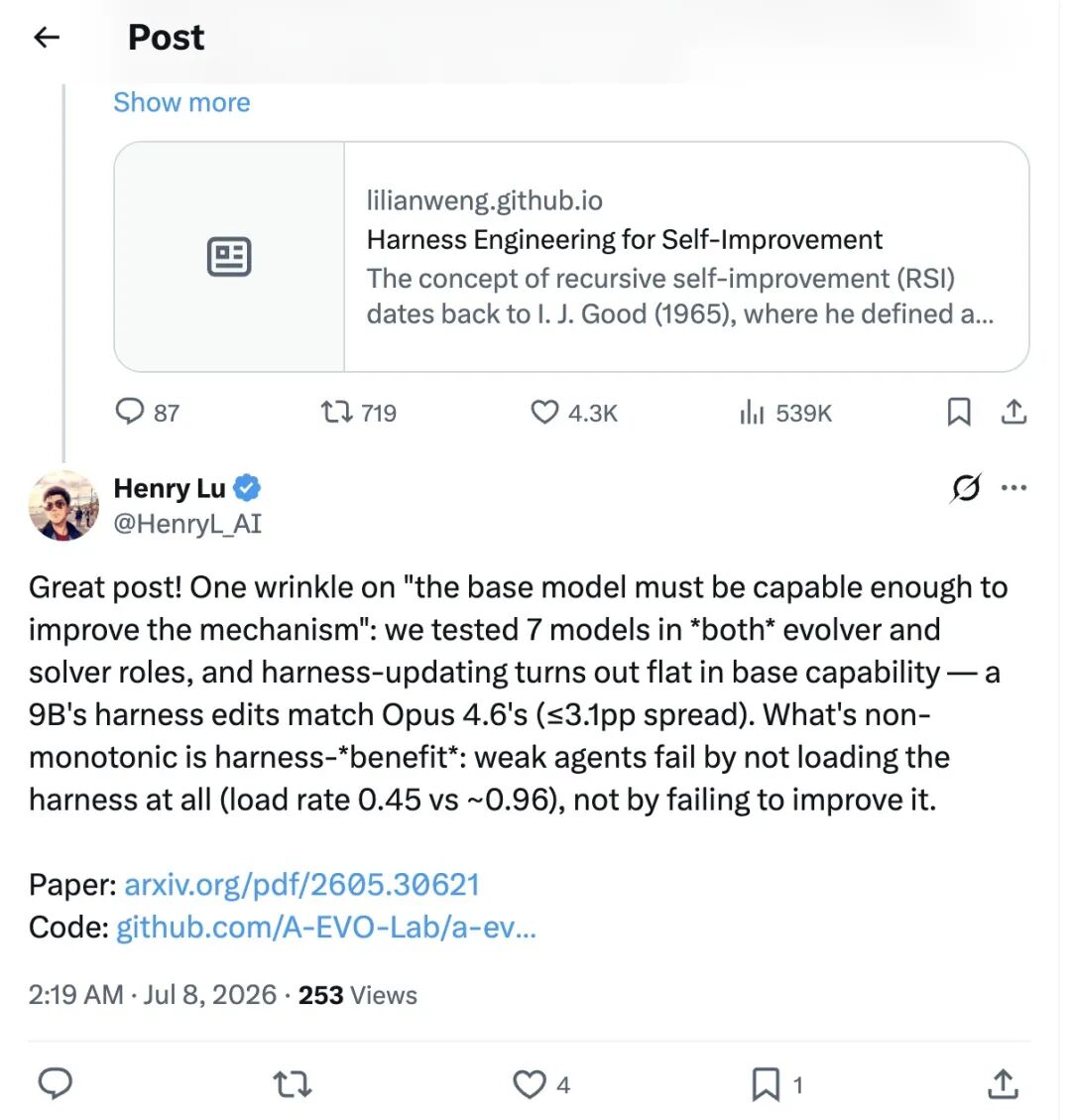Screen dimensions: 1071x1120
Task: Click the article thumbnail icon in link card
Action: pyautogui.click(x=229, y=256)
